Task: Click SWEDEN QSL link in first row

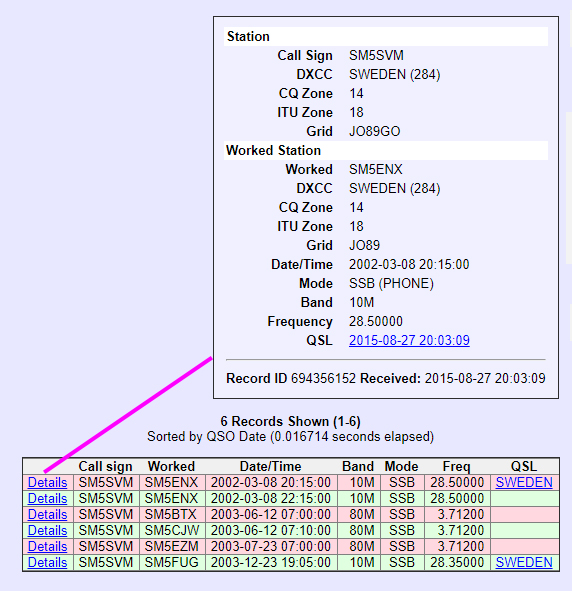Action: tap(524, 482)
